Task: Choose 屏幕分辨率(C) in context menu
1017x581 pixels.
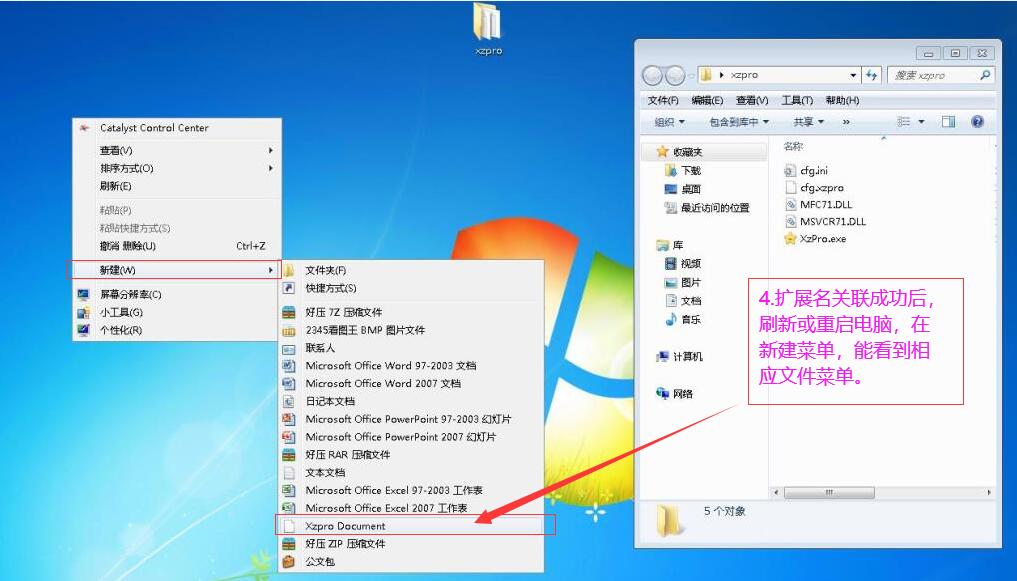Action: pyautogui.click(x=176, y=294)
